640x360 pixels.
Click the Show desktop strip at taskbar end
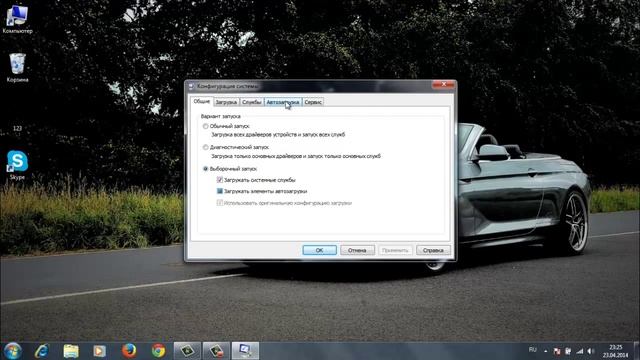point(637,351)
